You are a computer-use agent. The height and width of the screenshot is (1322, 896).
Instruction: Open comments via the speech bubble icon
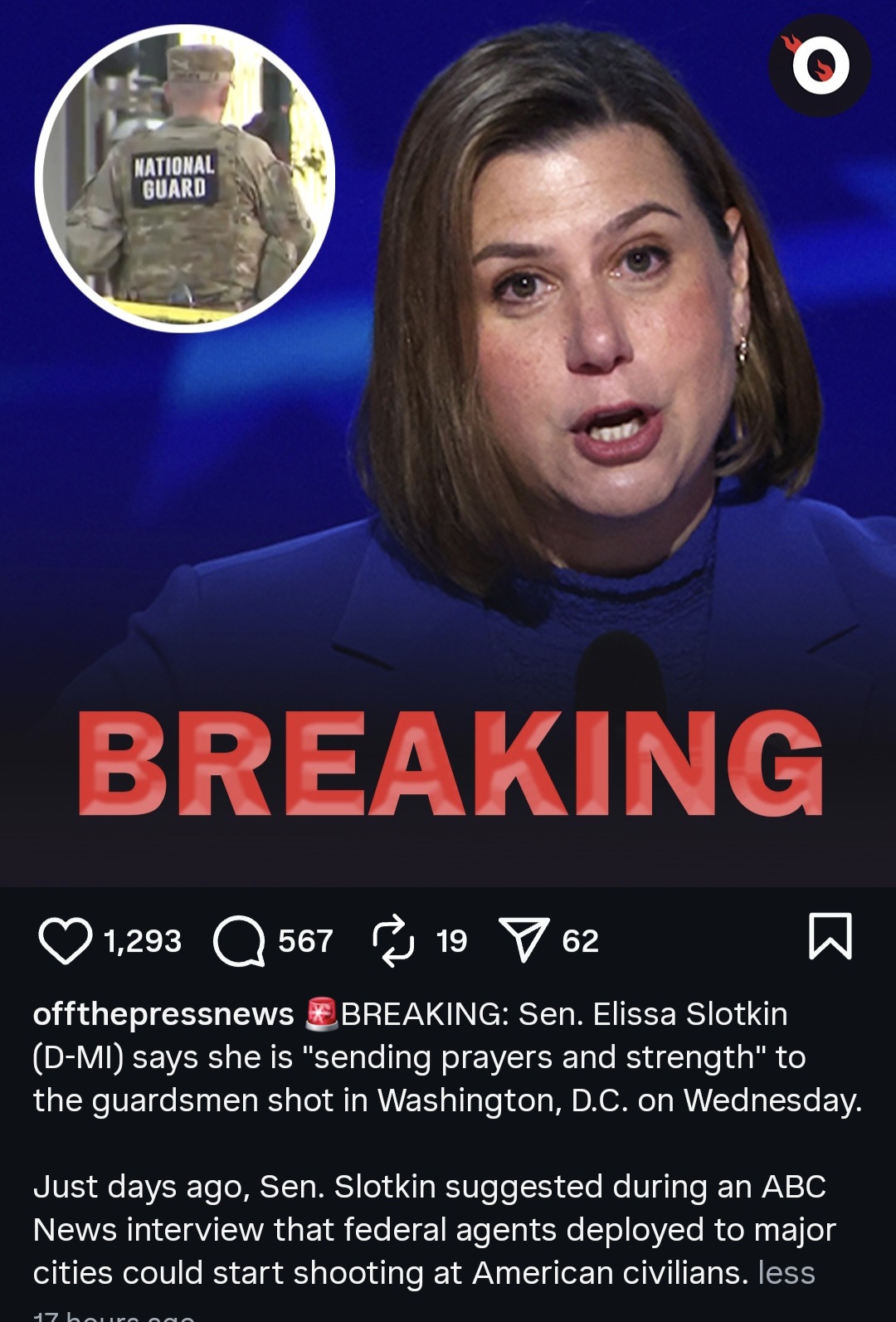point(239,941)
